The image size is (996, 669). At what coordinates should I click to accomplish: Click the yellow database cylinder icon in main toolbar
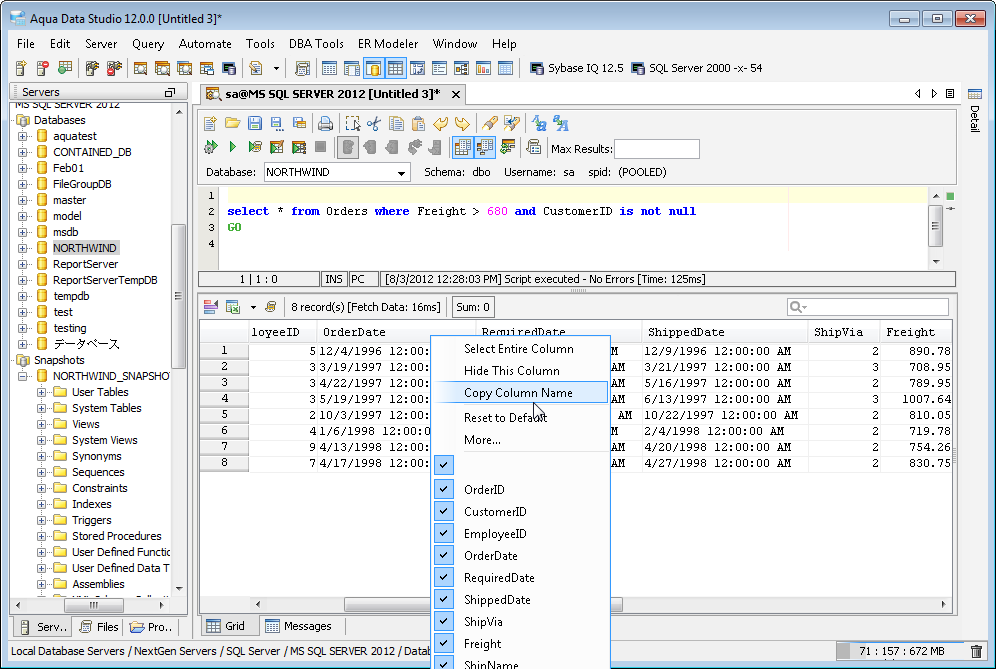pyautogui.click(x=374, y=68)
